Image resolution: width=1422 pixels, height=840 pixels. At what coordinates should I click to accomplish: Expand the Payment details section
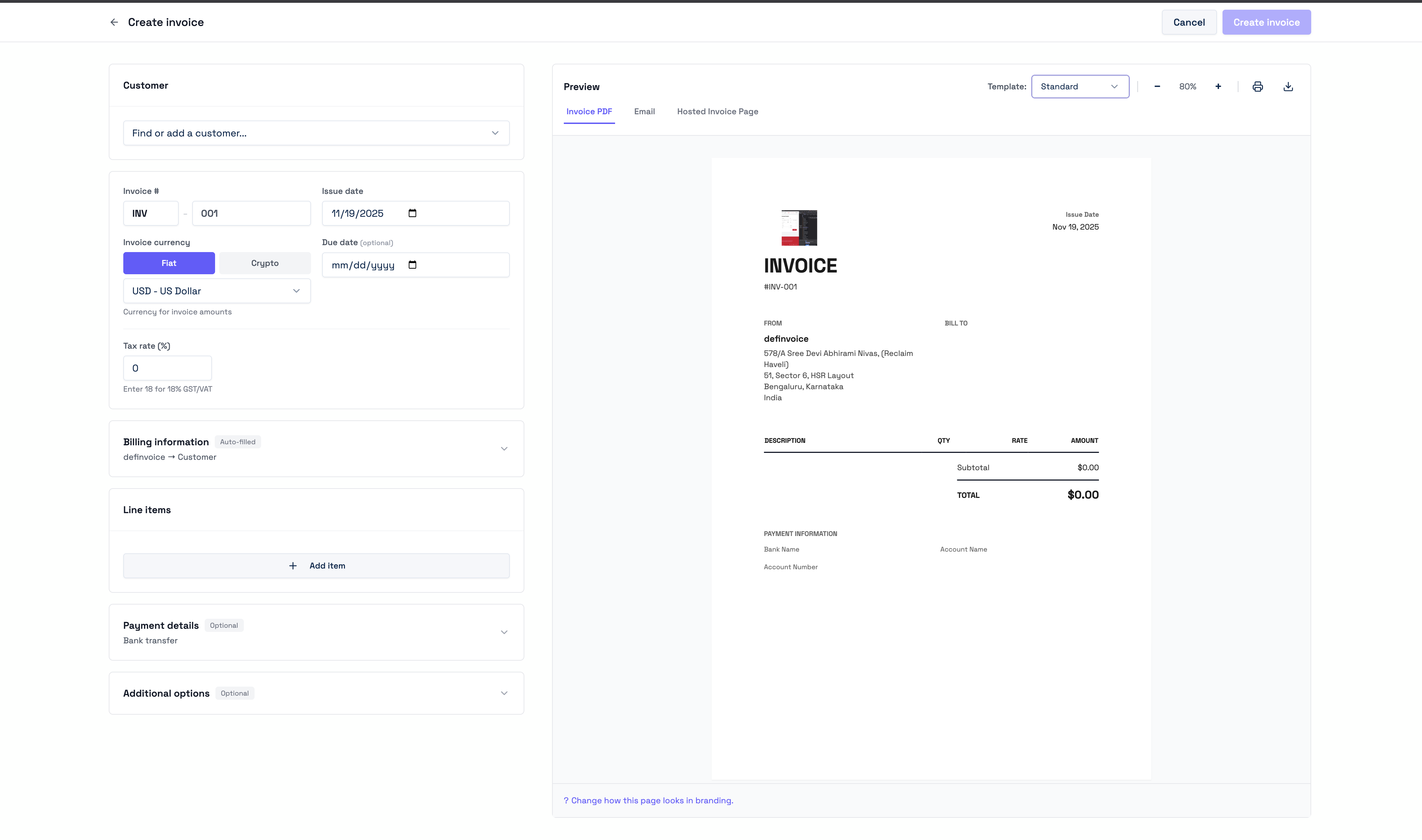[503, 632]
